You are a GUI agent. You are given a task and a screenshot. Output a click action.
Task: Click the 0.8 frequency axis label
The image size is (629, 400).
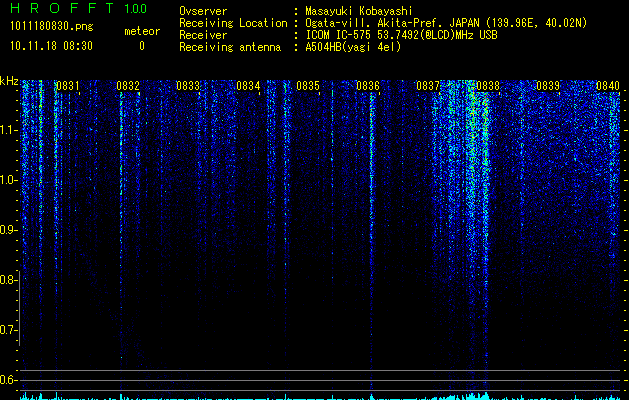[7, 280]
